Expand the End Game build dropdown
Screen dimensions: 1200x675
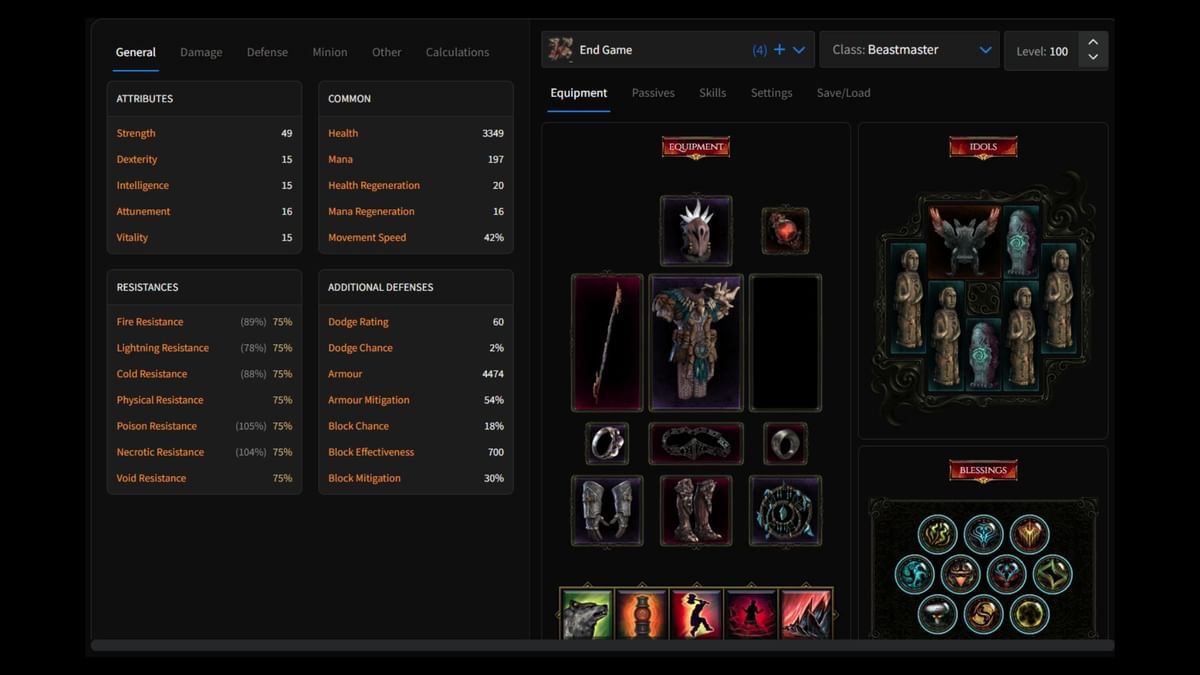pos(799,50)
